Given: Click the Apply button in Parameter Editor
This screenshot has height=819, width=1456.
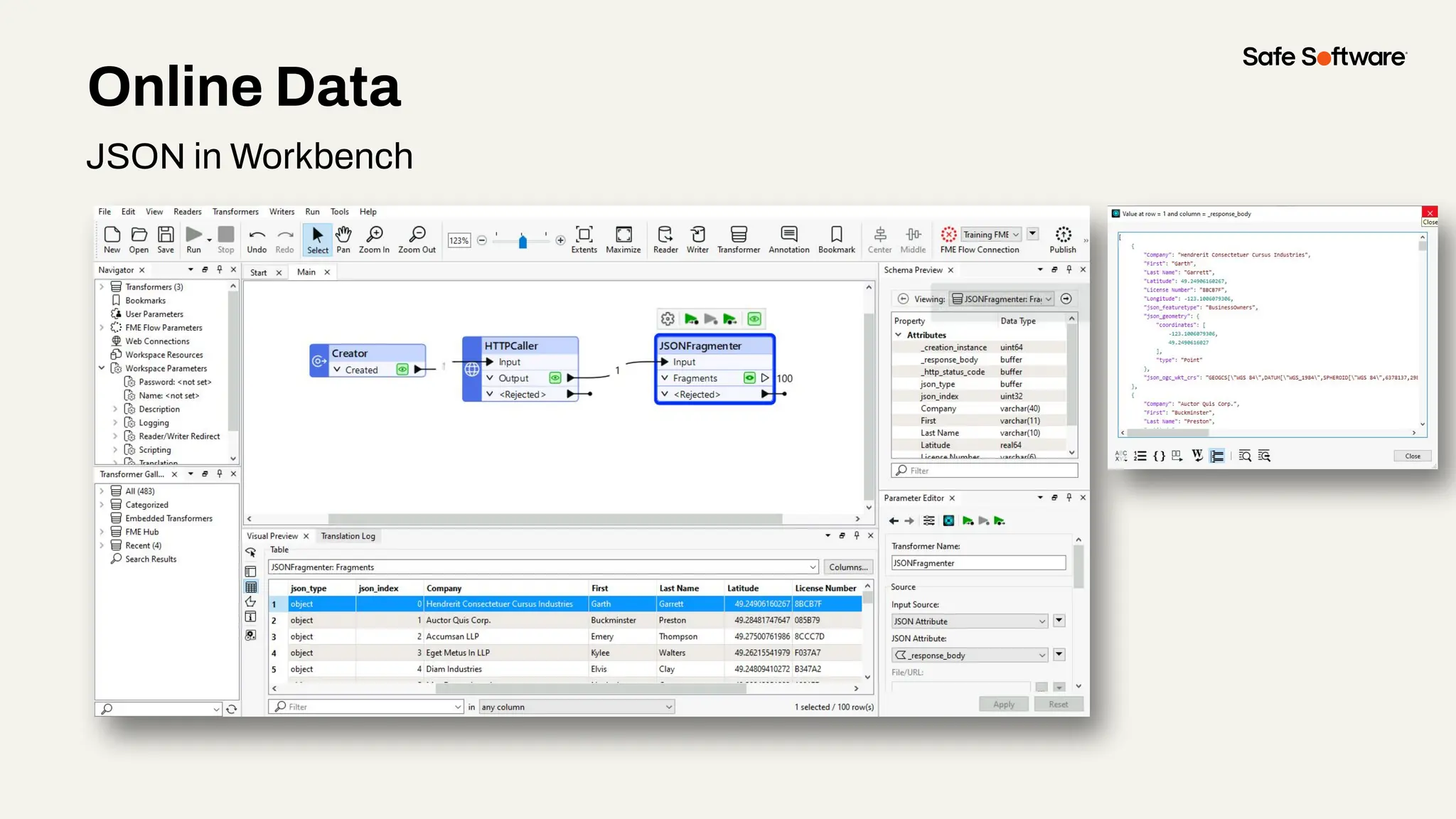Looking at the screenshot, I should click(x=1004, y=705).
